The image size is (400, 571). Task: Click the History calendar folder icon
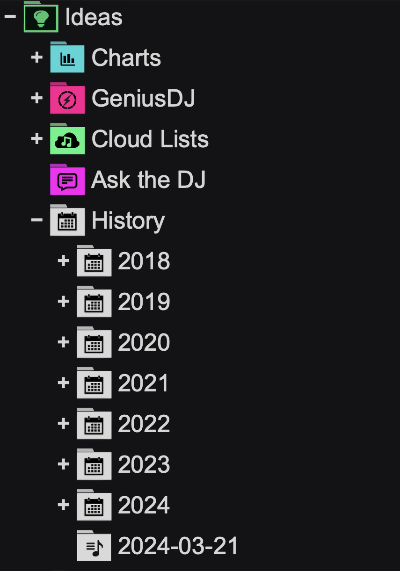[x=67, y=220]
